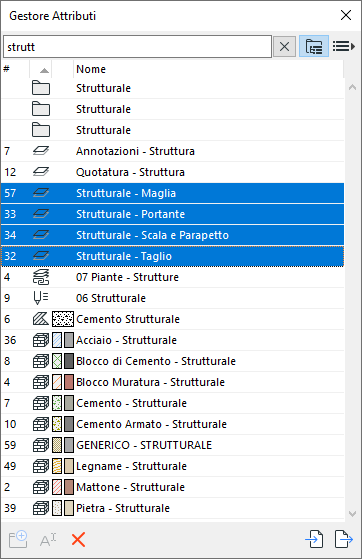
Task: Click fill pattern swatch of Cemento Strutturale
Action: [63, 319]
